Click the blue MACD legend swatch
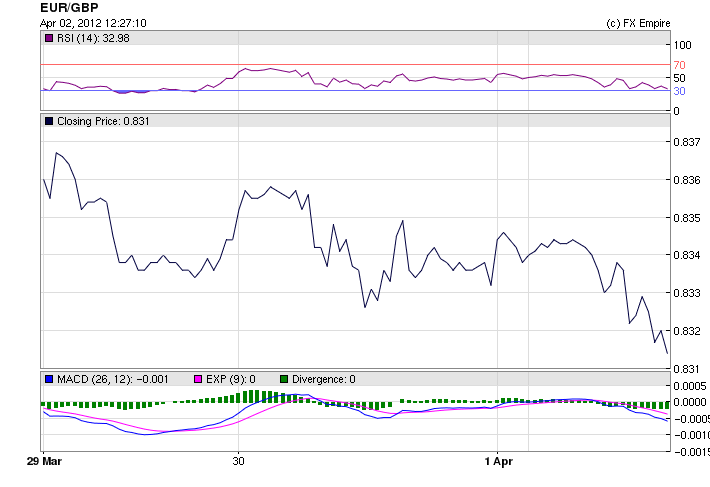The height and width of the screenshot is (487, 710). [49, 379]
